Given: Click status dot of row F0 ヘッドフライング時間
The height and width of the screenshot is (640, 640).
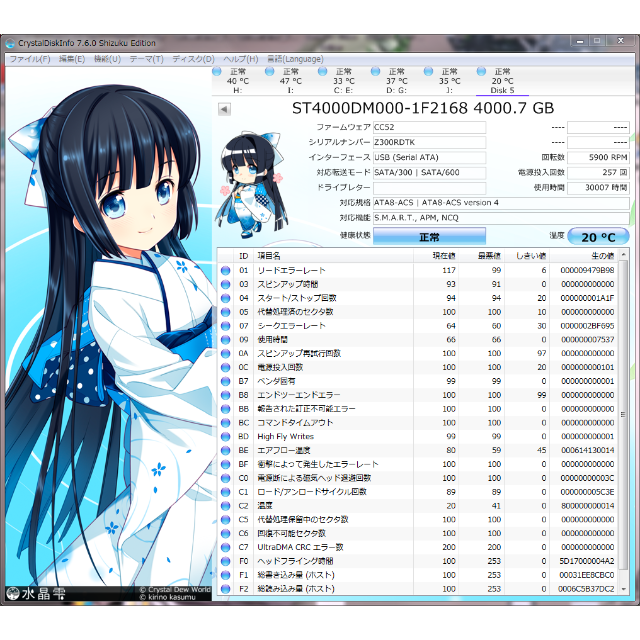Looking at the screenshot, I should 225,561.
